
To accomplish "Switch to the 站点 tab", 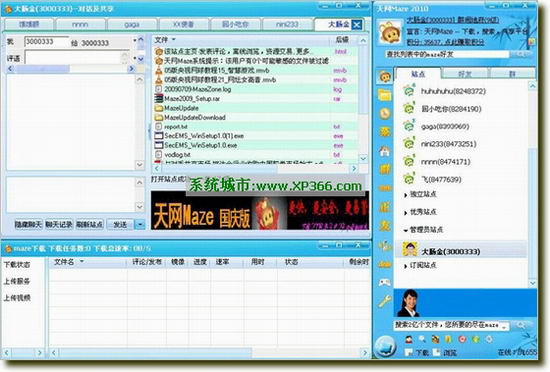I will pyautogui.click(x=418, y=74).
